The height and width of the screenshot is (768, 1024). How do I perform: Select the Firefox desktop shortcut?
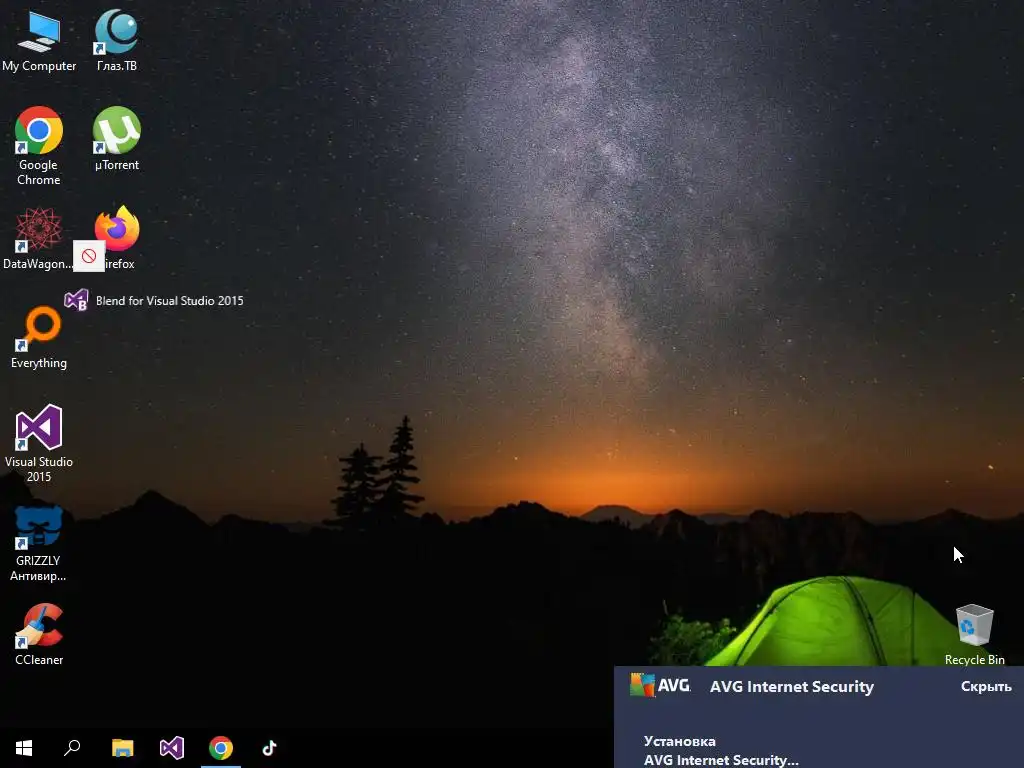117,238
